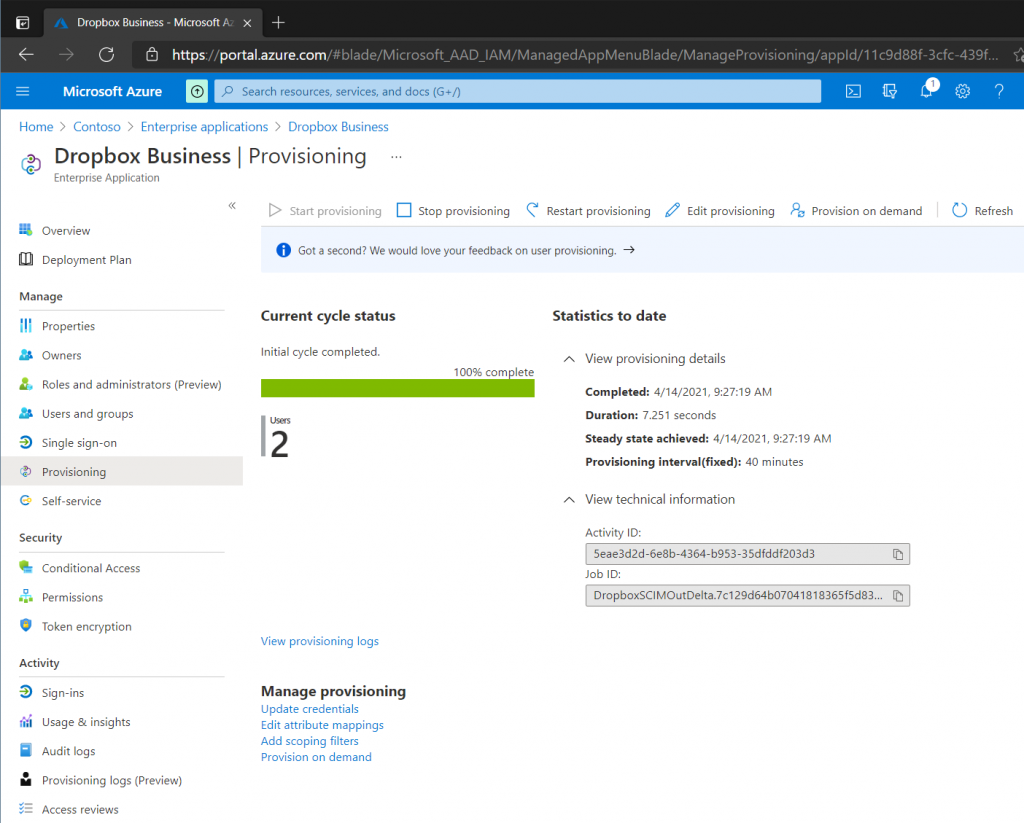Open Cloud Shell from the top bar
The height and width of the screenshot is (823, 1024).
[x=853, y=91]
